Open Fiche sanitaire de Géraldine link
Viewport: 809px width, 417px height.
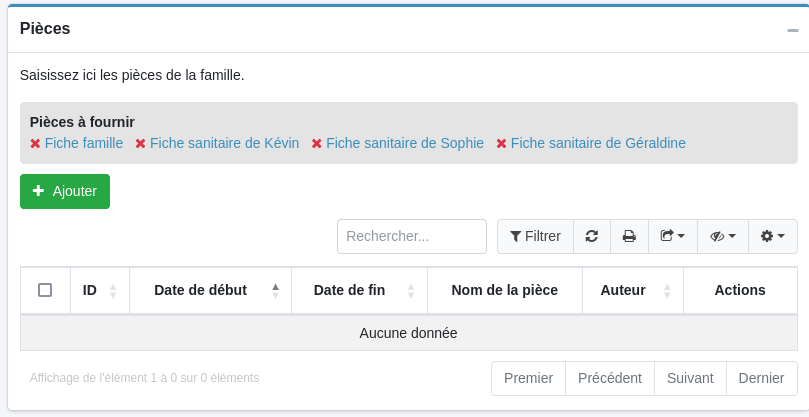[598, 143]
